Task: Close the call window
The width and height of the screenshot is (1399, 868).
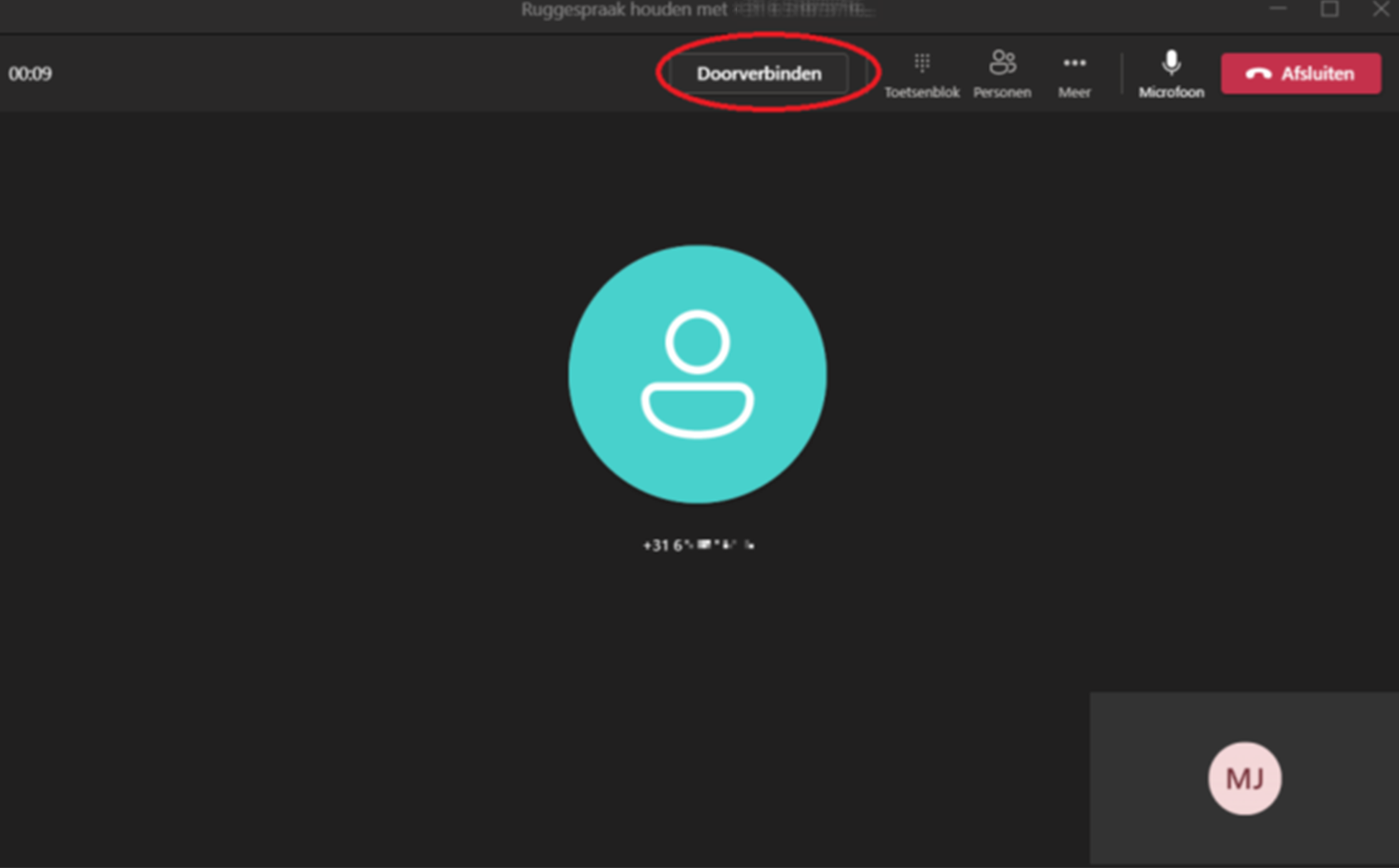Action: (1381, 9)
